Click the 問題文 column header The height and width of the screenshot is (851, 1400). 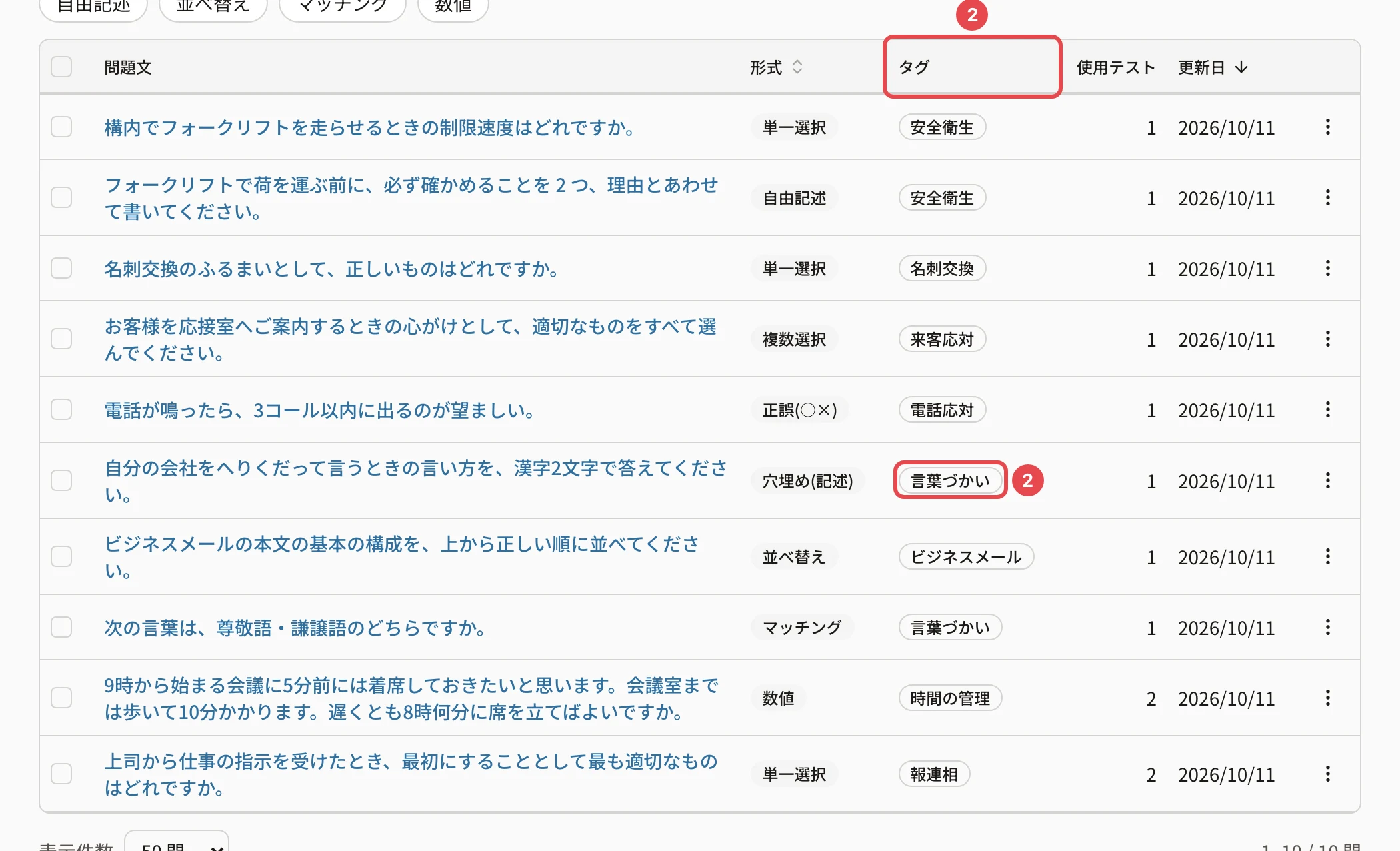(128, 67)
